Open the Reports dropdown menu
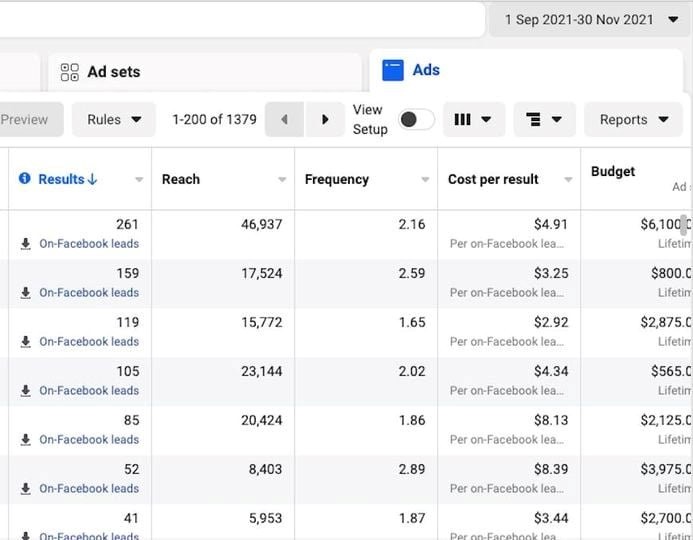Viewport: 693px width, 540px height. point(634,120)
